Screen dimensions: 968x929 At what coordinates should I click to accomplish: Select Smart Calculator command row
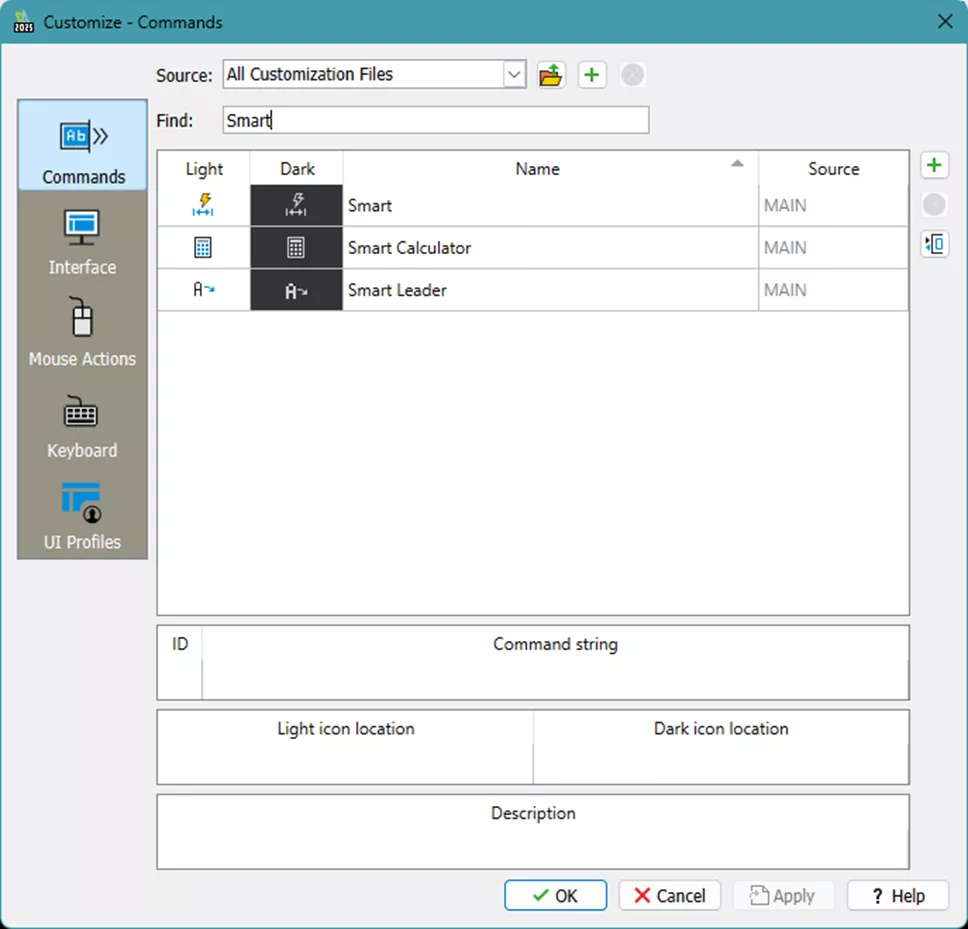(409, 248)
